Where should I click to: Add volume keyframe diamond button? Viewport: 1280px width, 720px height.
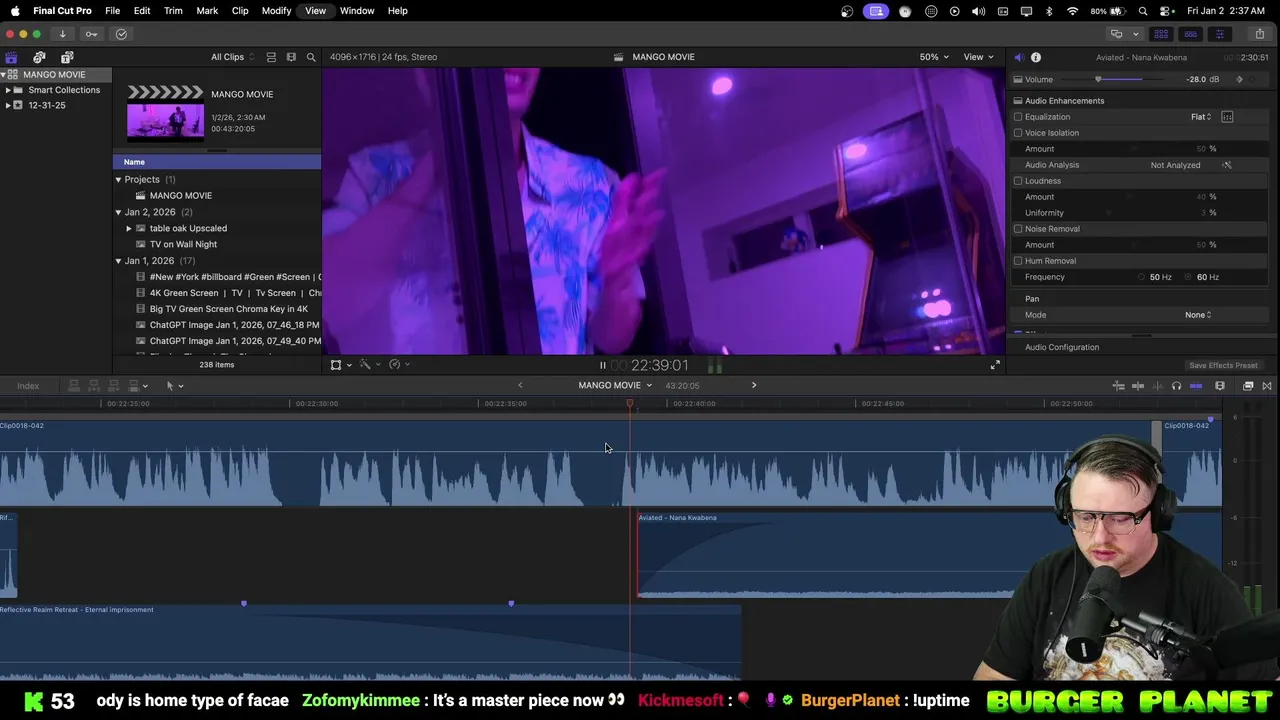[1239, 80]
